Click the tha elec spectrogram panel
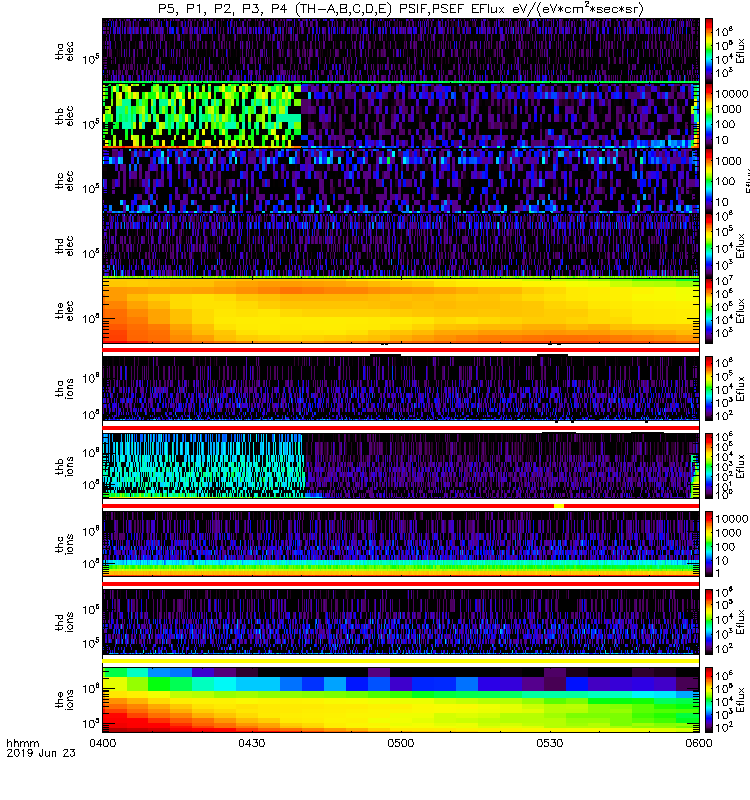Image resolution: width=750 pixels, height=800 pixels. click(401, 51)
